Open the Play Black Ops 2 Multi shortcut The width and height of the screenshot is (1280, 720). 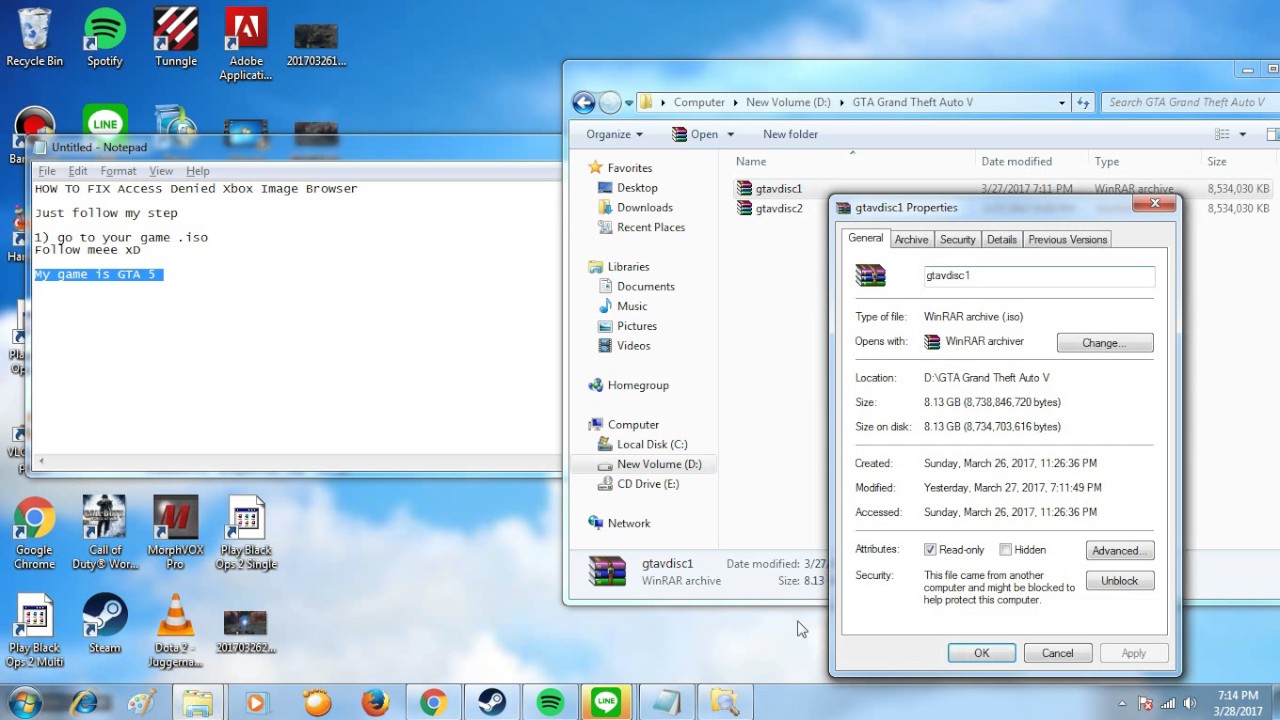pos(34,631)
